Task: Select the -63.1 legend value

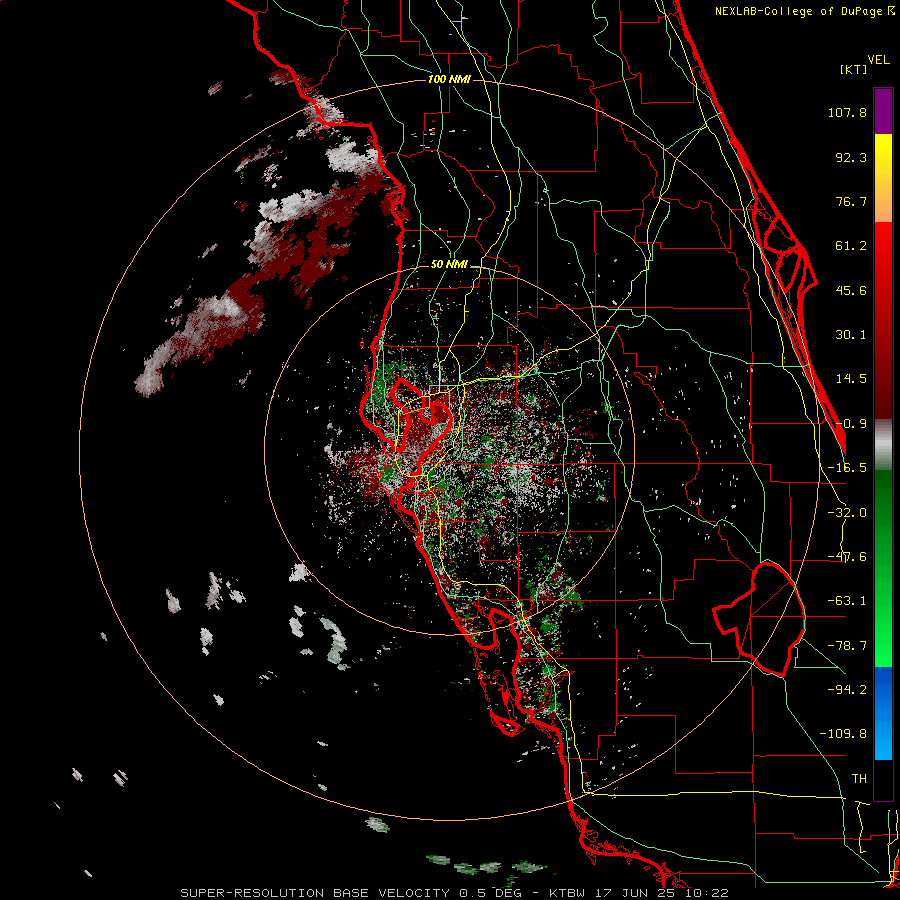Action: pos(847,601)
